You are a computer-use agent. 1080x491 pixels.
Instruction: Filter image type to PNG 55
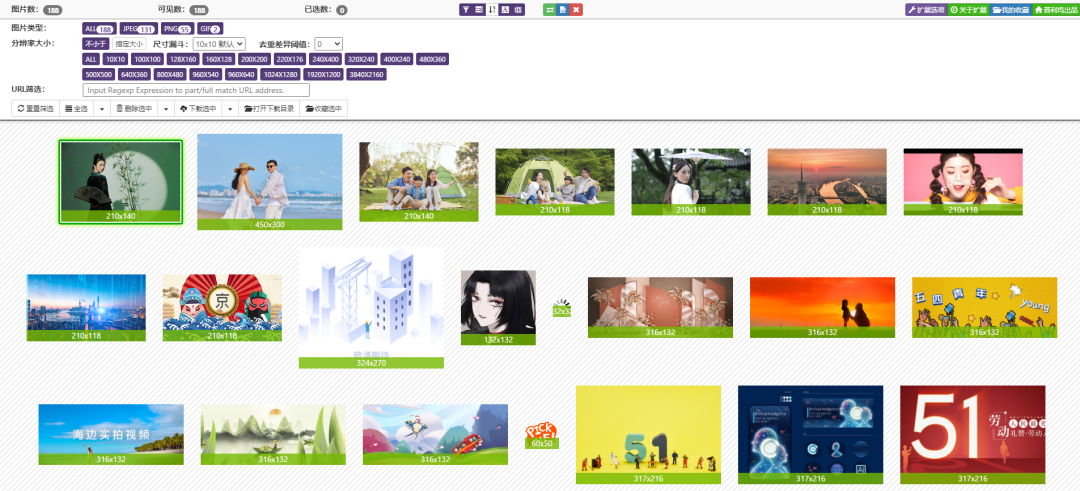177,29
